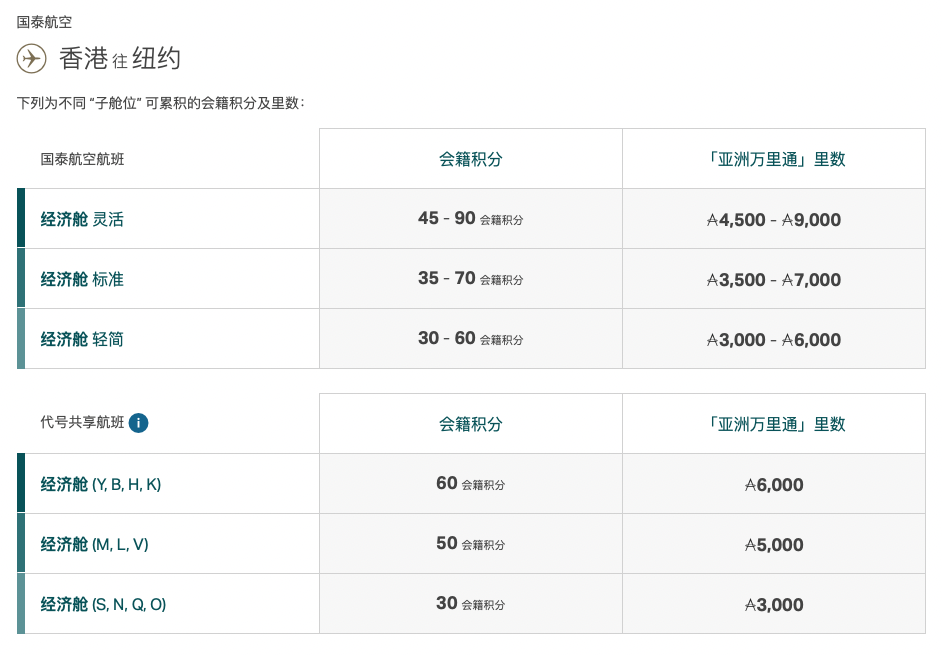Click the 香港 往 纽约 route heading
This screenshot has height=655, width=942.
[120, 59]
